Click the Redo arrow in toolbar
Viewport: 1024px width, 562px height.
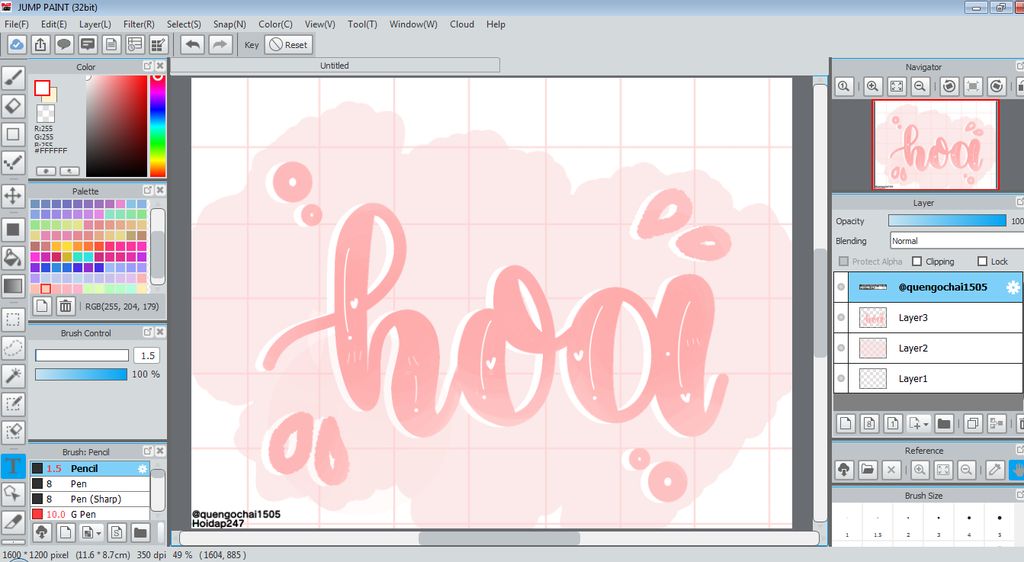point(220,44)
